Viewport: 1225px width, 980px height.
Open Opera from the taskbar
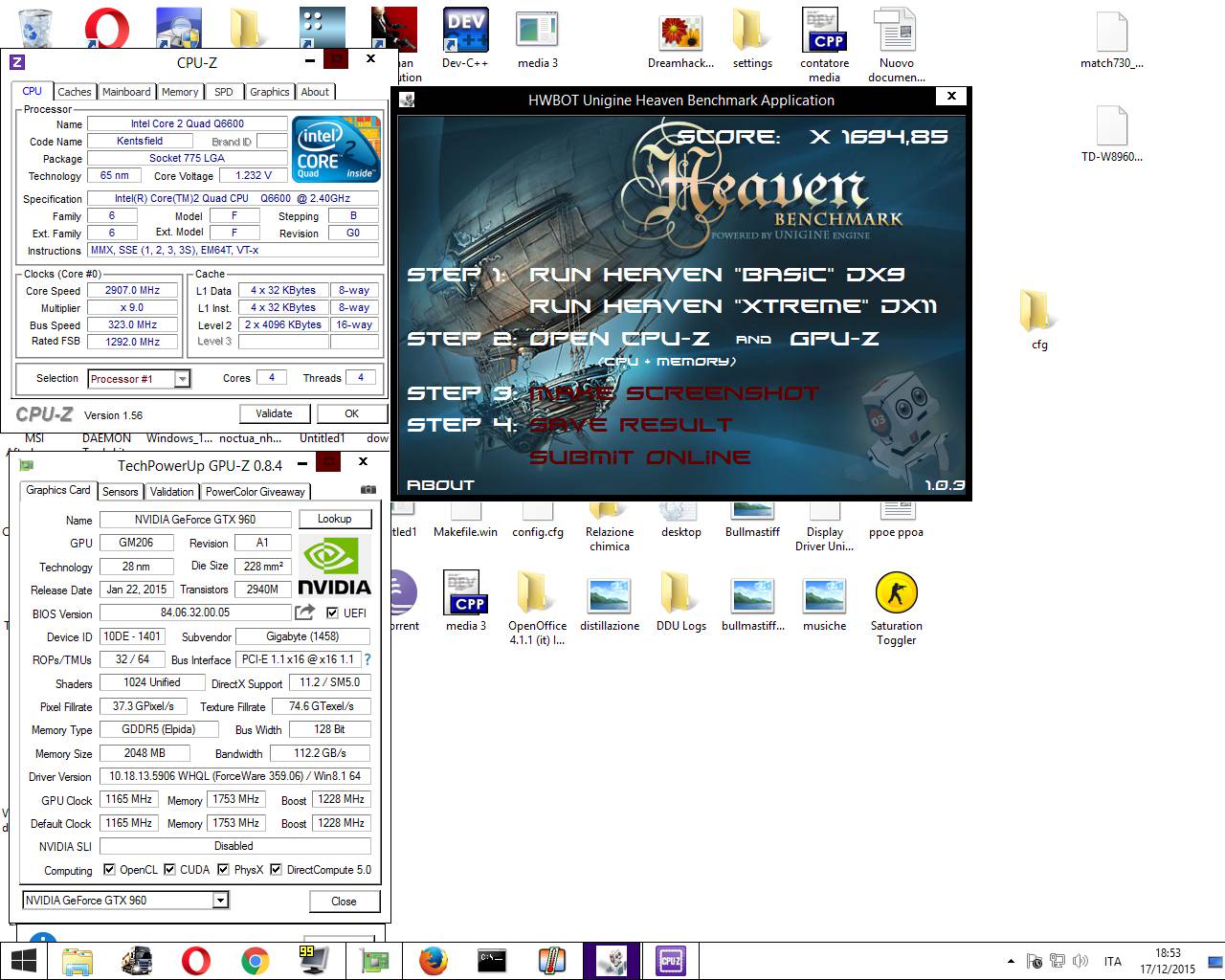pos(196,961)
